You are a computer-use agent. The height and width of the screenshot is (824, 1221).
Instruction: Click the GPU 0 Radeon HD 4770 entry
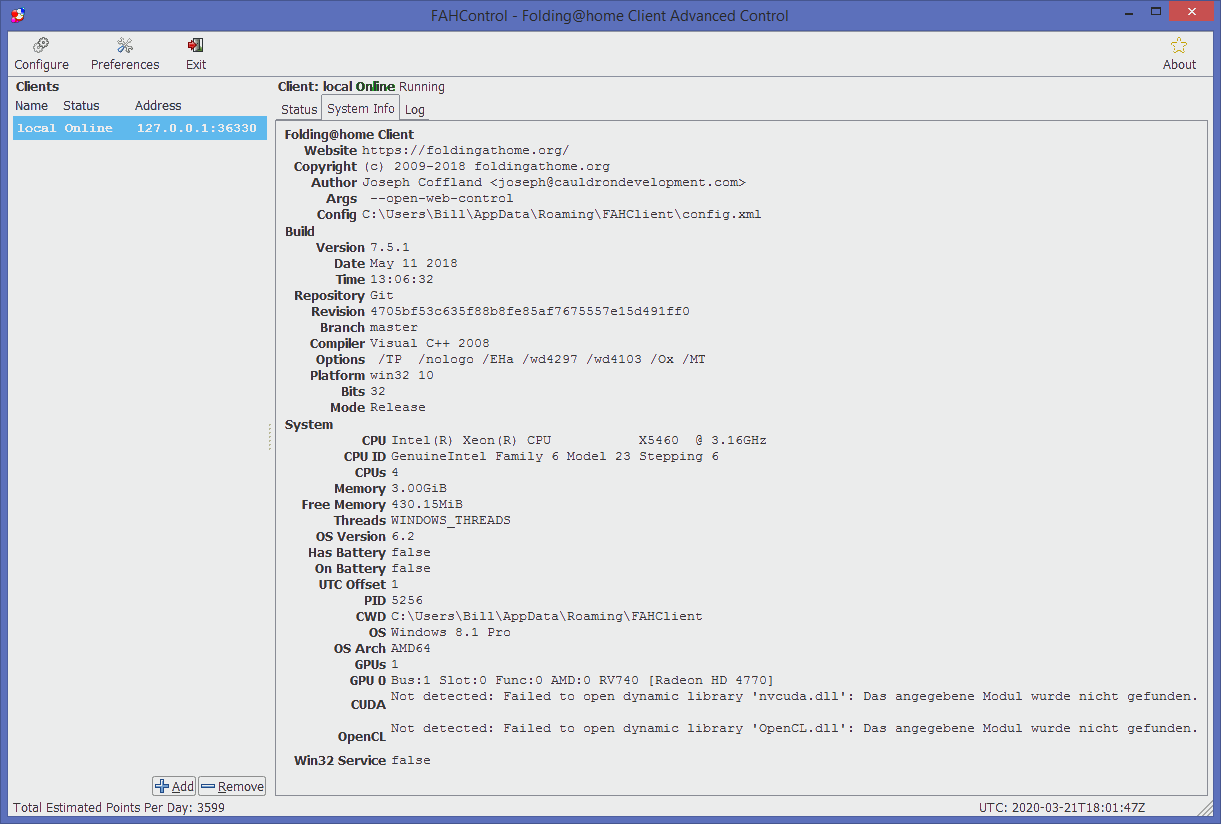(582, 680)
